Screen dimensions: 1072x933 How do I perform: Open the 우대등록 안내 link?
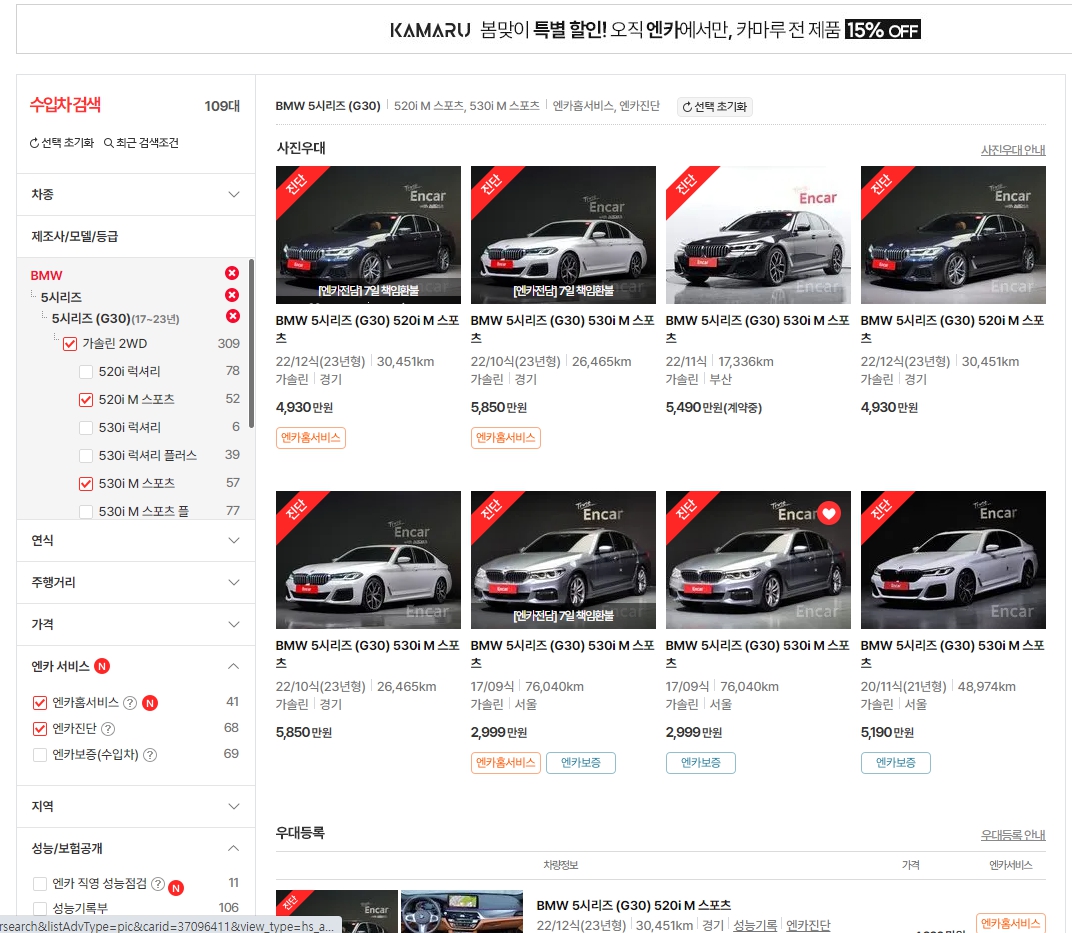[1013, 835]
